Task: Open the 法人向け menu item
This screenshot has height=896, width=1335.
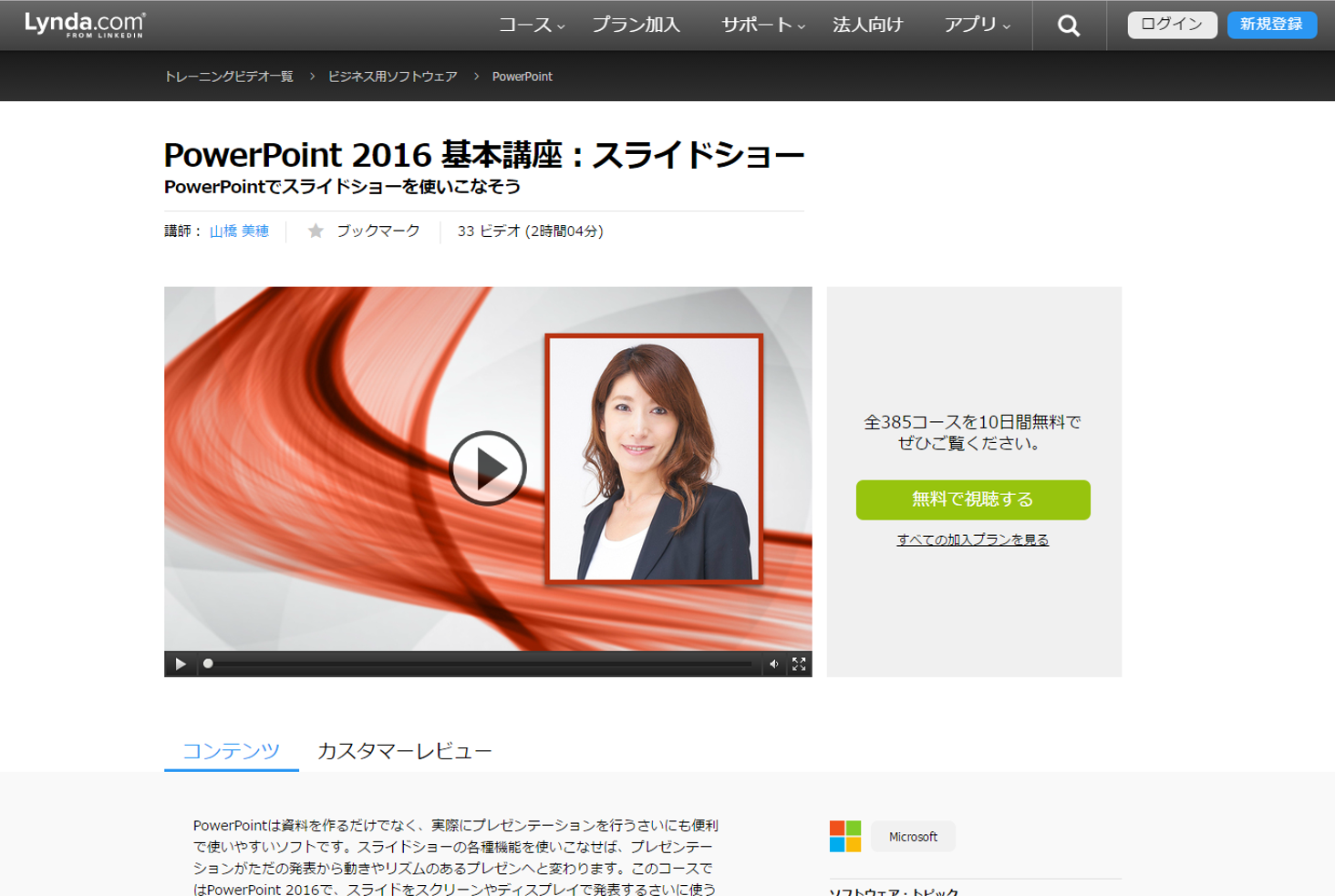Action: (867, 26)
